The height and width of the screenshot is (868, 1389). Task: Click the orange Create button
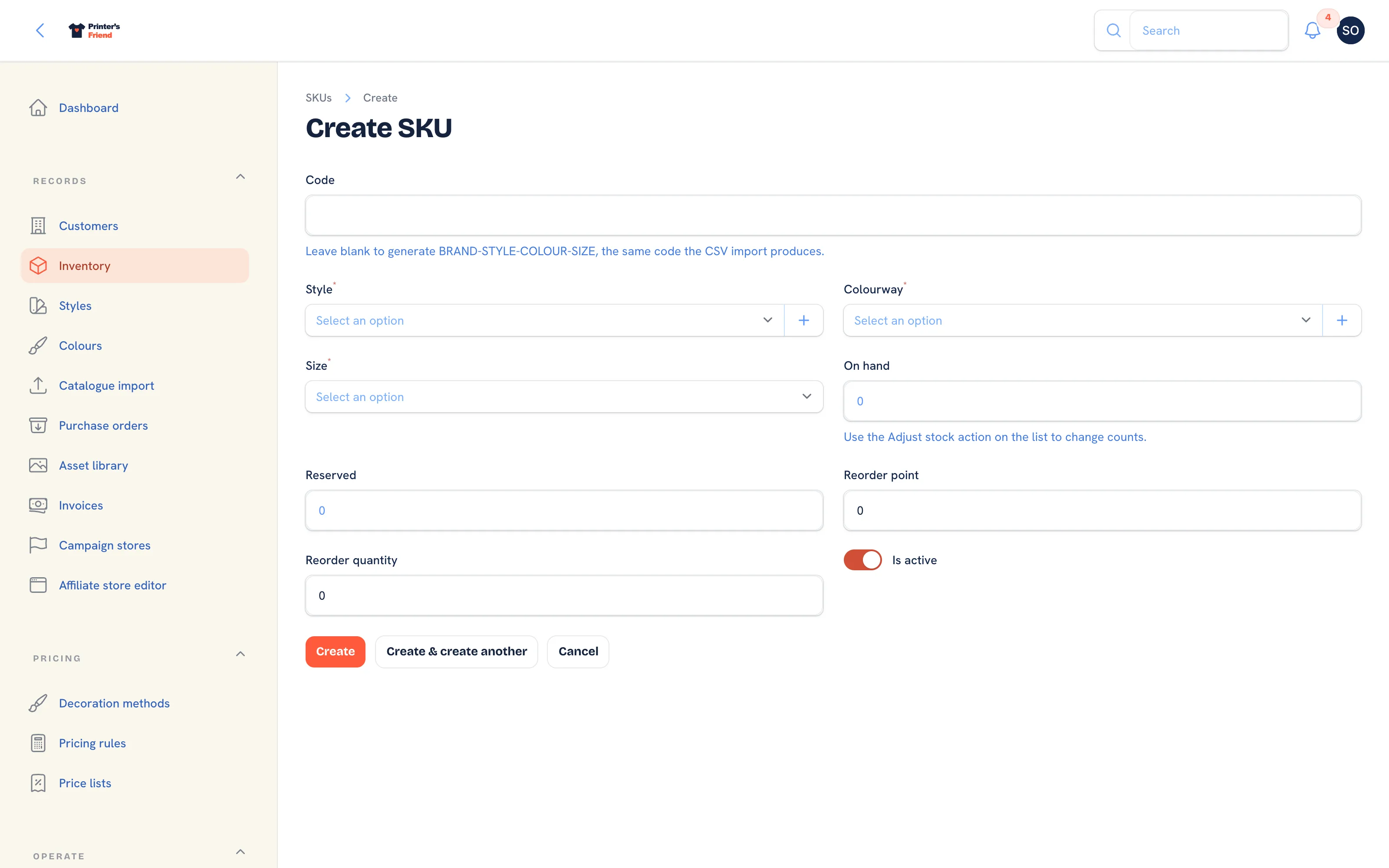pos(335,651)
